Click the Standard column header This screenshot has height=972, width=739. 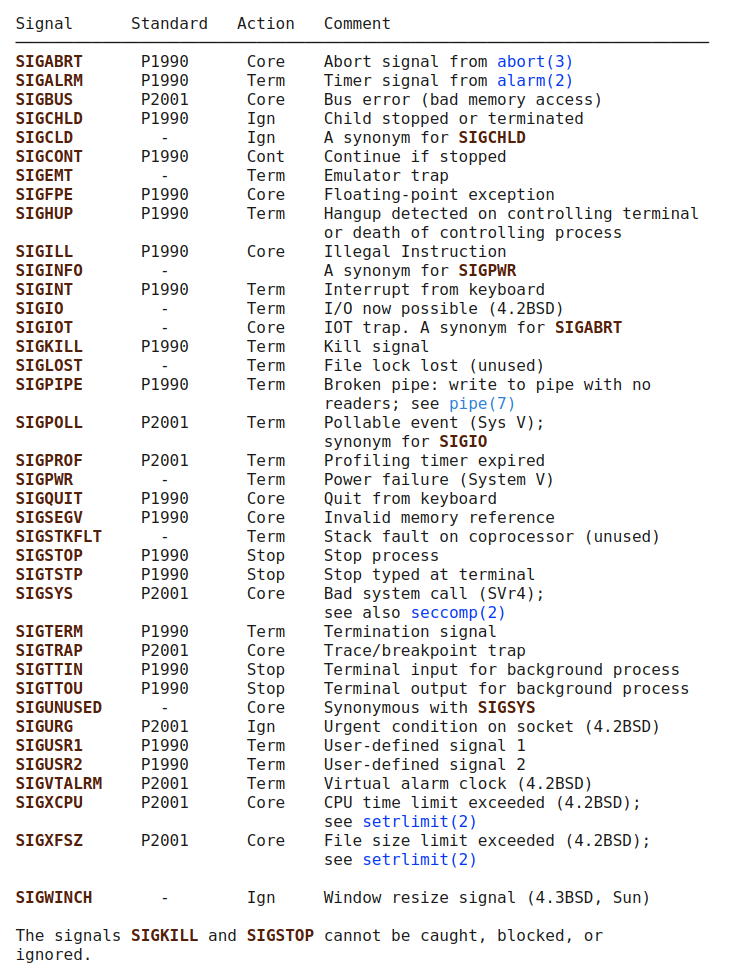(169, 23)
